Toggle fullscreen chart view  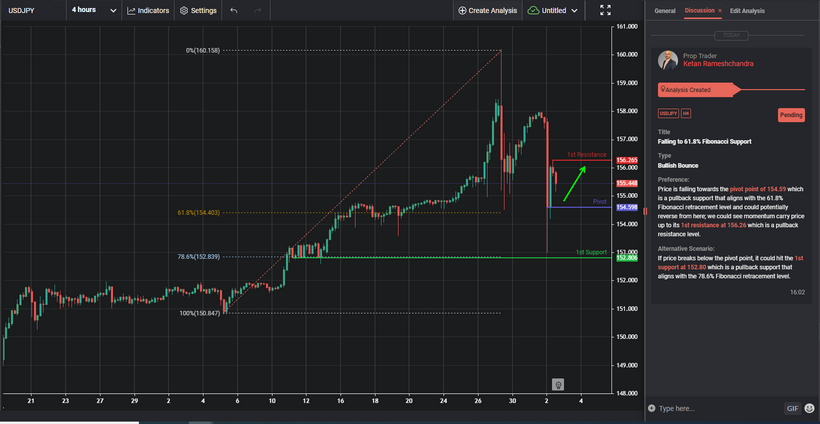(606, 10)
